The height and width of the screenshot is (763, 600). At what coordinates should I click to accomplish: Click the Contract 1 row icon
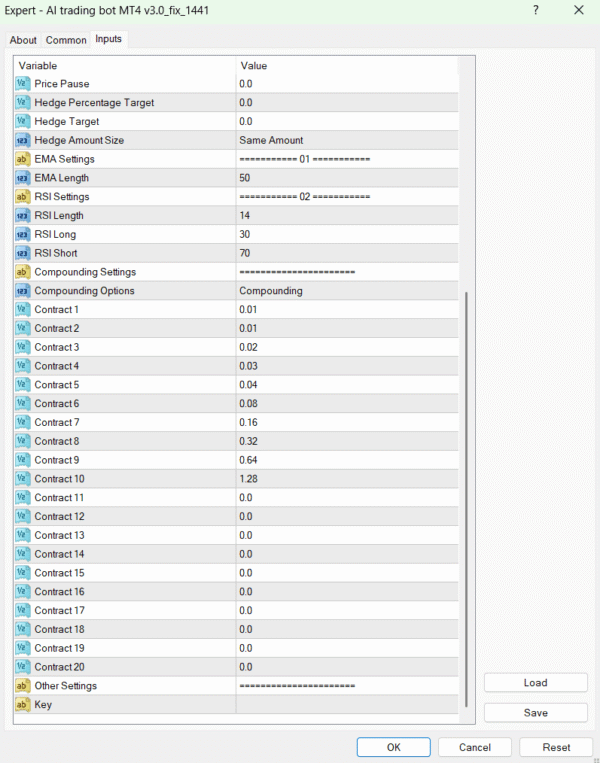[x=22, y=309]
